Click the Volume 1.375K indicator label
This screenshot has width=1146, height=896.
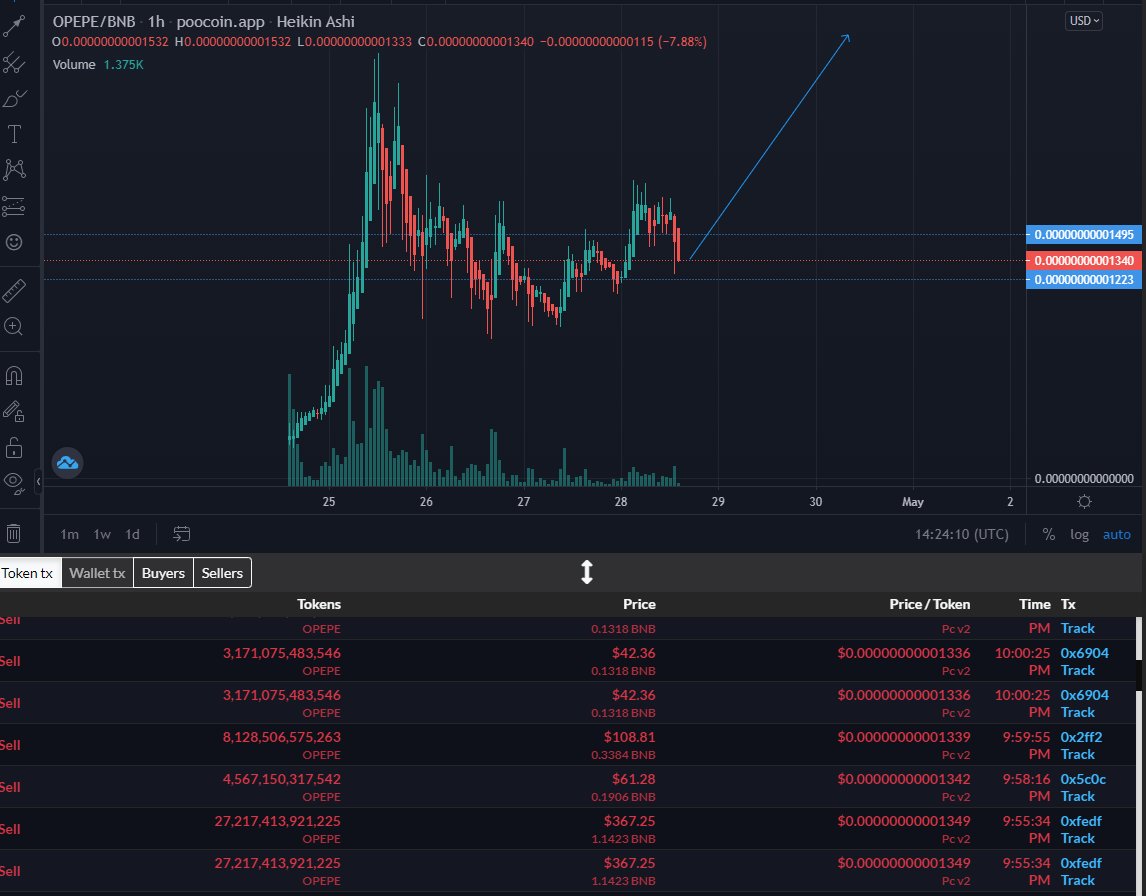coord(98,64)
